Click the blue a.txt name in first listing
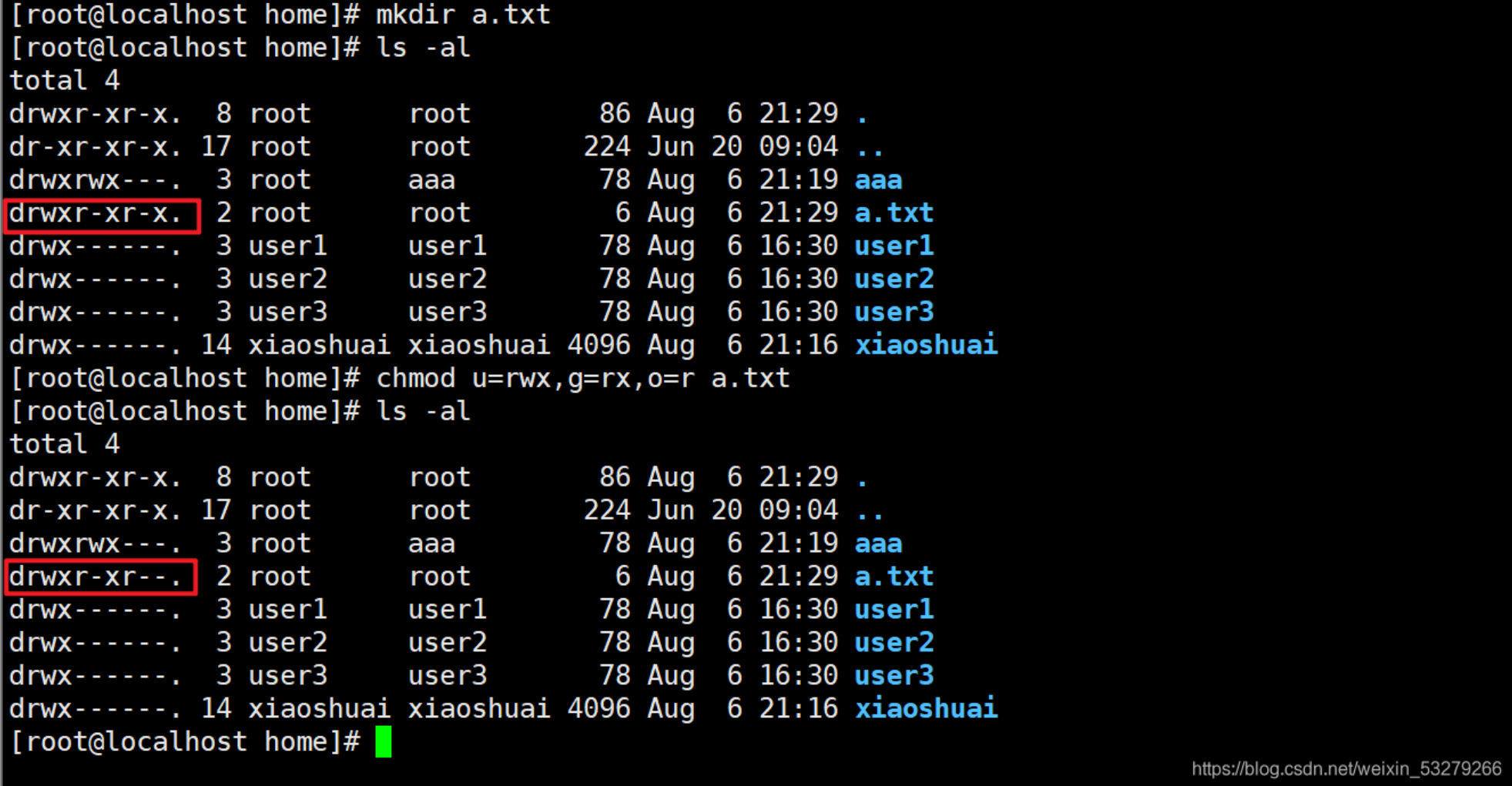This screenshot has width=1512, height=786. pyautogui.click(x=894, y=212)
